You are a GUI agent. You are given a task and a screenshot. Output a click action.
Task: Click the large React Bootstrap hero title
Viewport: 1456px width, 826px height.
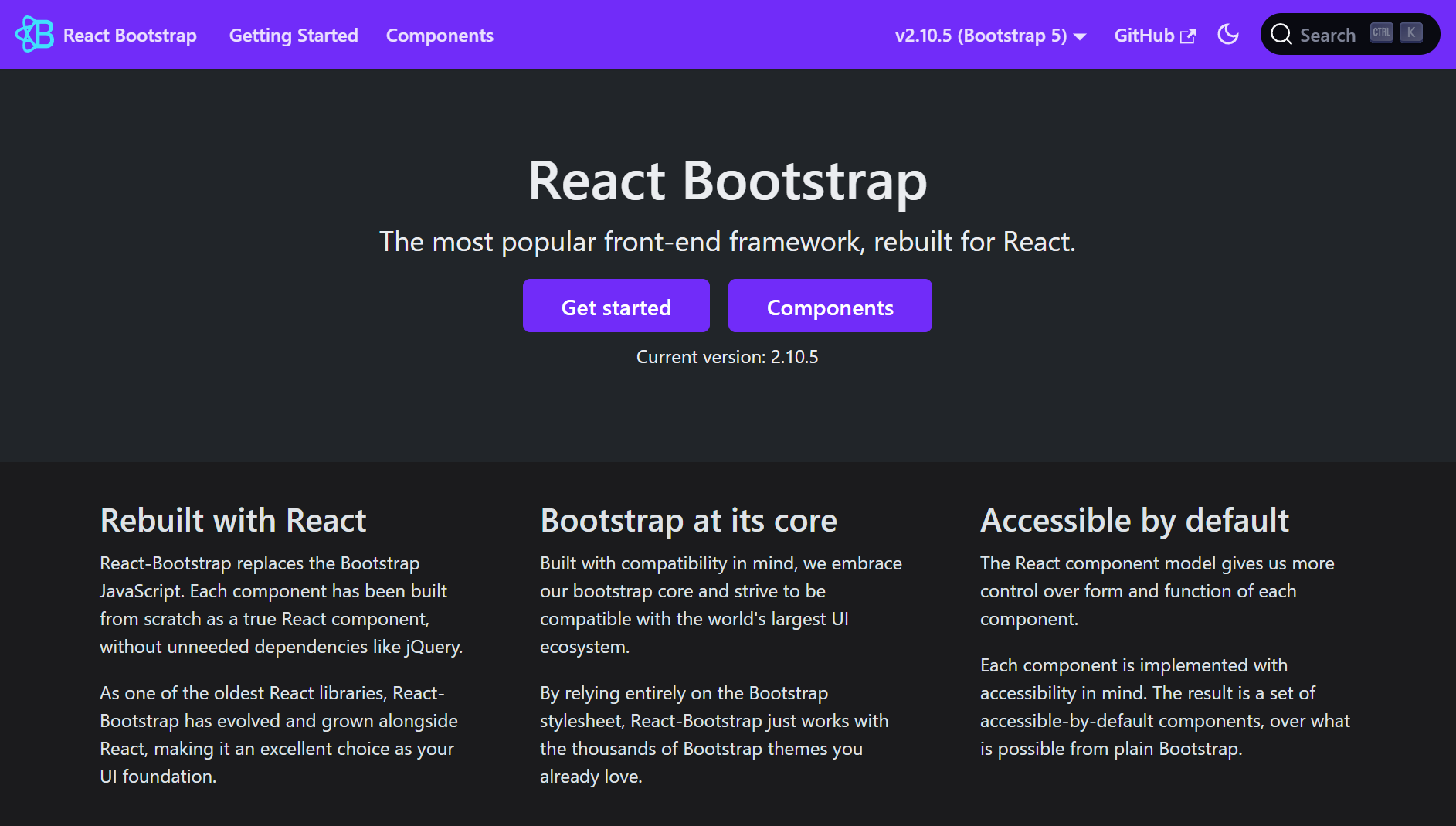[x=727, y=181]
